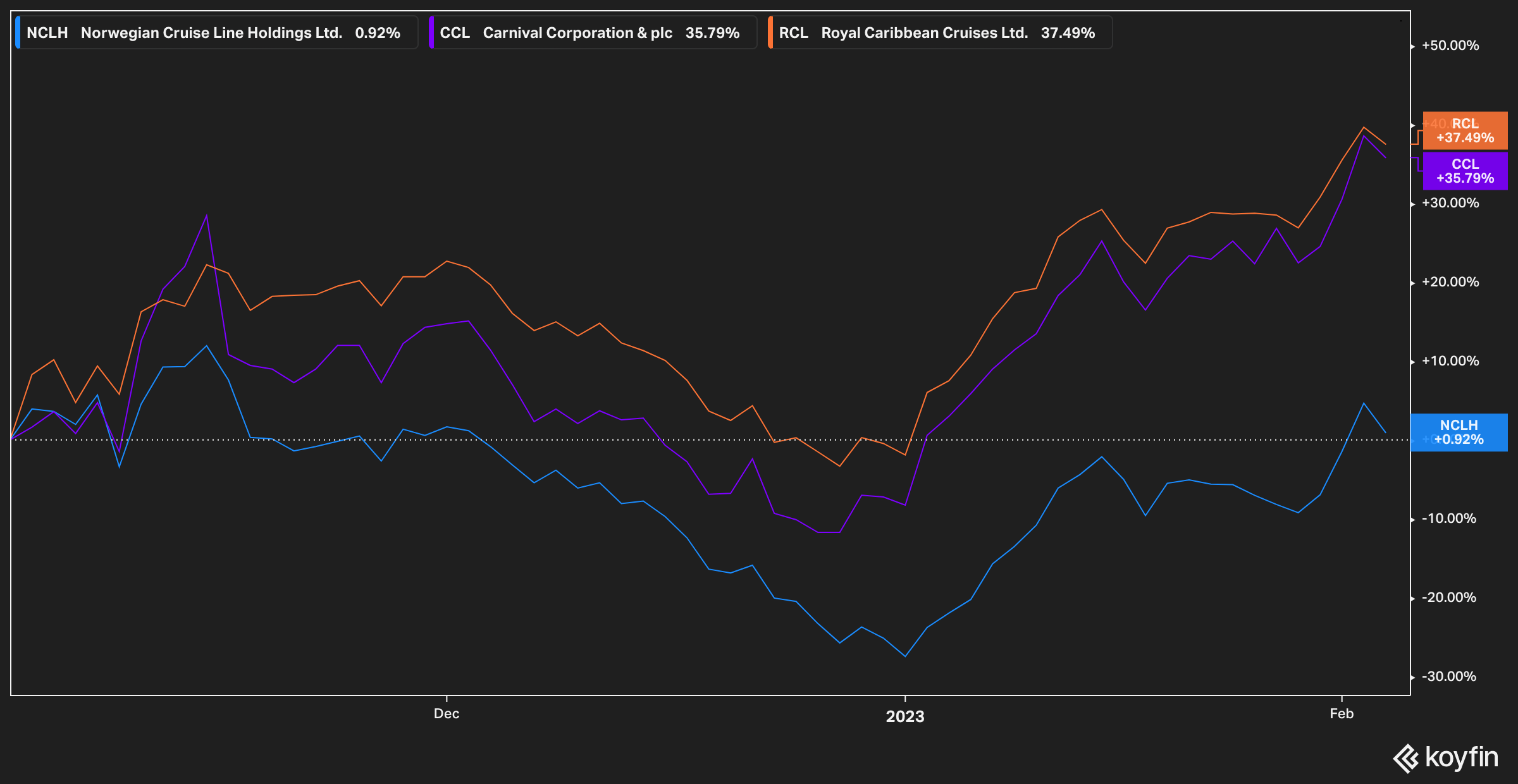This screenshot has height=784, width=1518.
Task: Click the 2023 label on time axis
Action: tap(905, 716)
